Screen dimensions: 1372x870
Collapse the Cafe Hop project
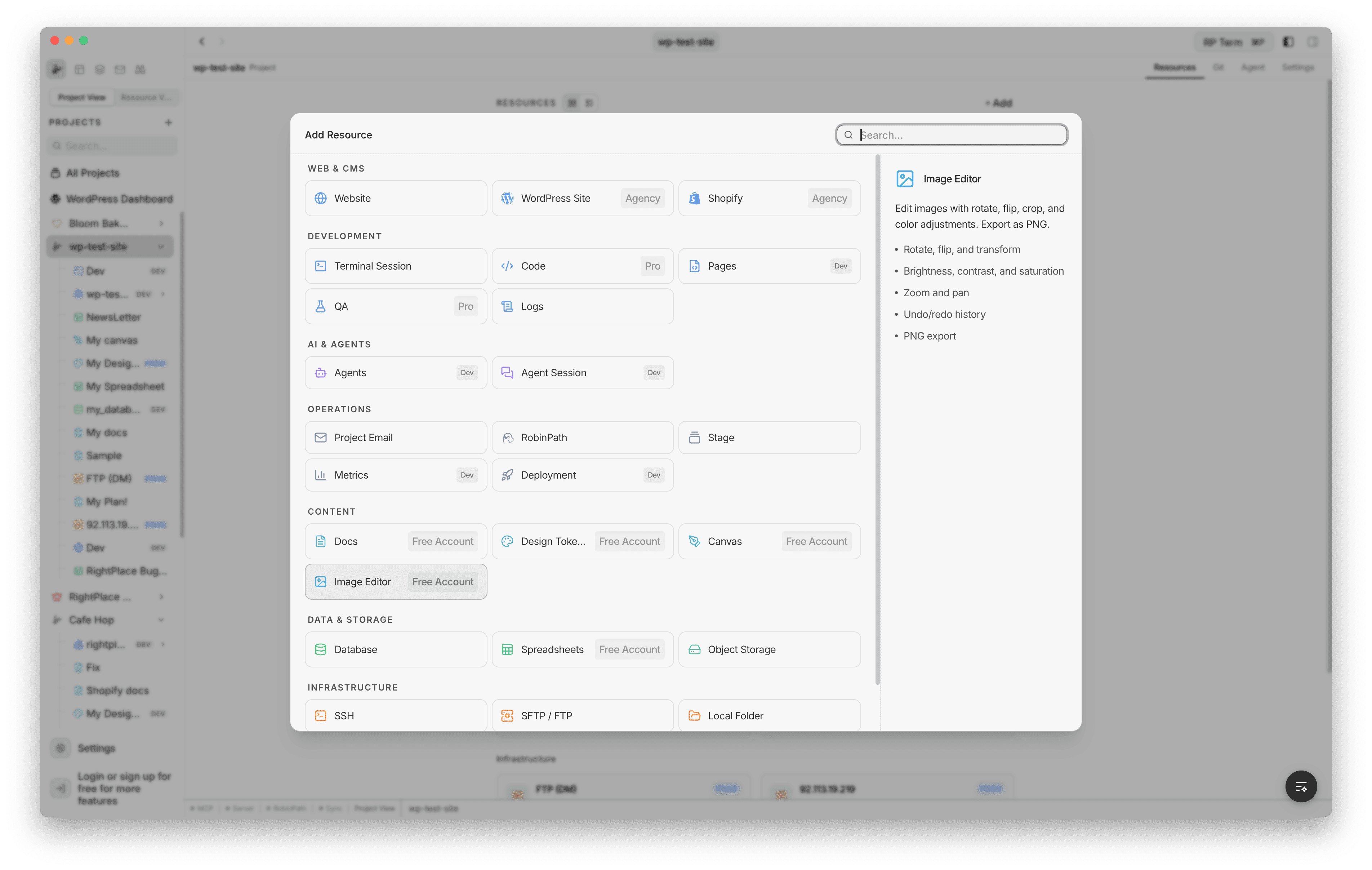coord(160,620)
